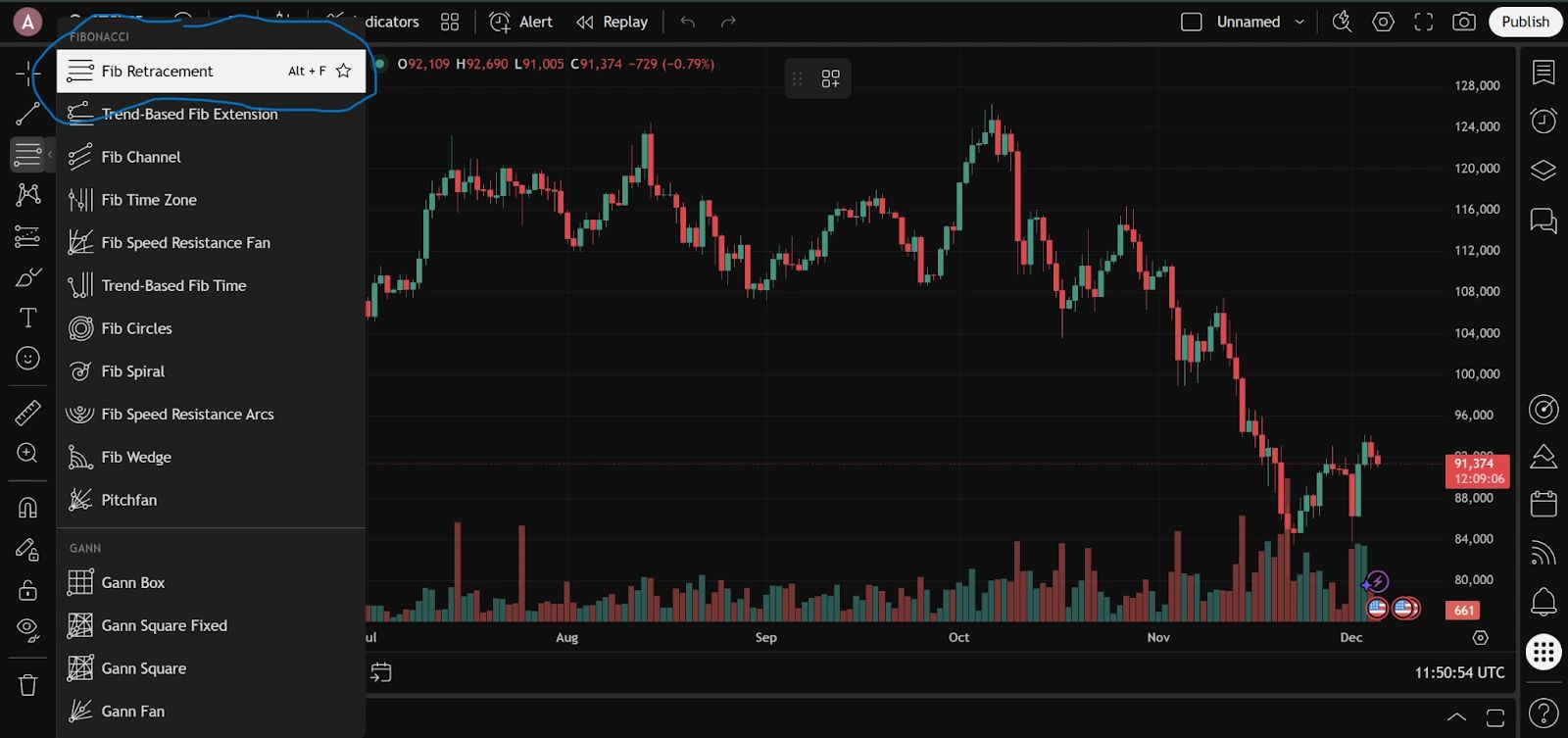1568x738 pixels.
Task: Select Gann Box from the list
Action: (132, 582)
